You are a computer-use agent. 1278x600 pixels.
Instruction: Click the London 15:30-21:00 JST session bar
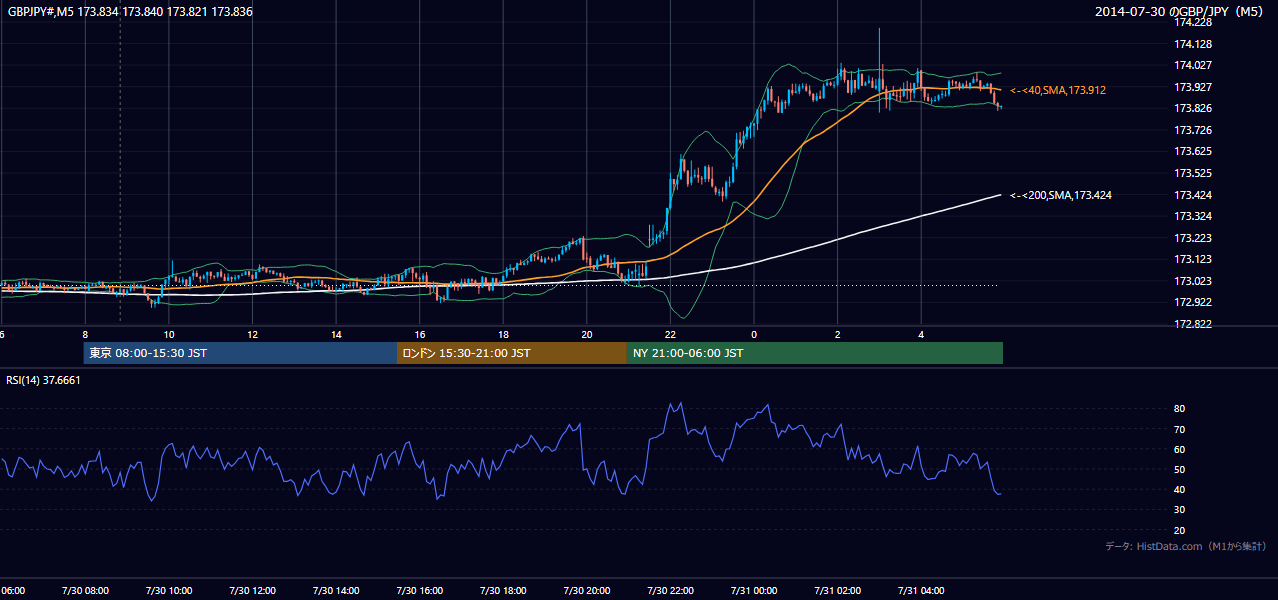pyautogui.click(x=512, y=353)
